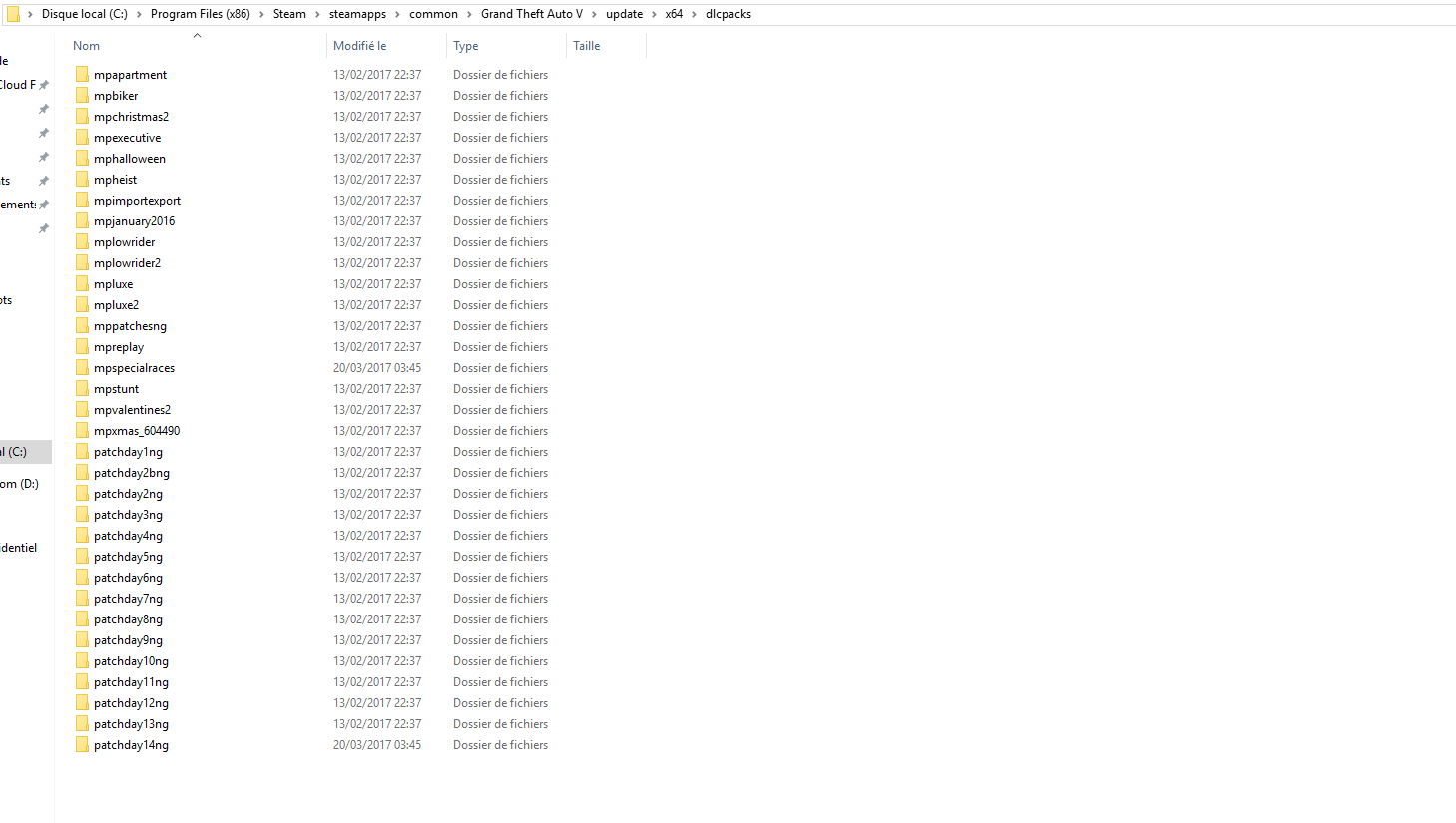Select the mpluxe folder icon
This screenshot has height=823, width=1456.
pos(82,283)
